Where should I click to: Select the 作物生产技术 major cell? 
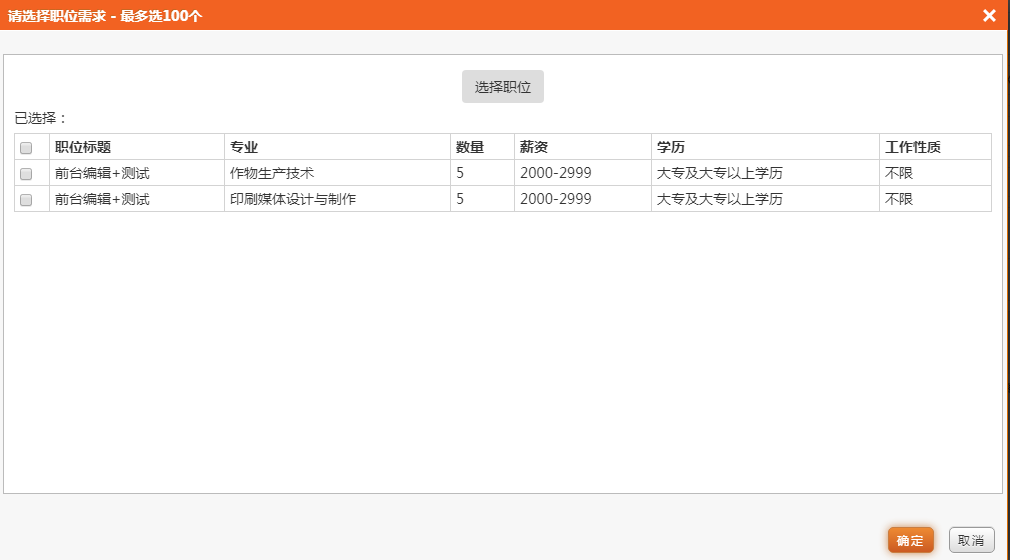pos(272,173)
